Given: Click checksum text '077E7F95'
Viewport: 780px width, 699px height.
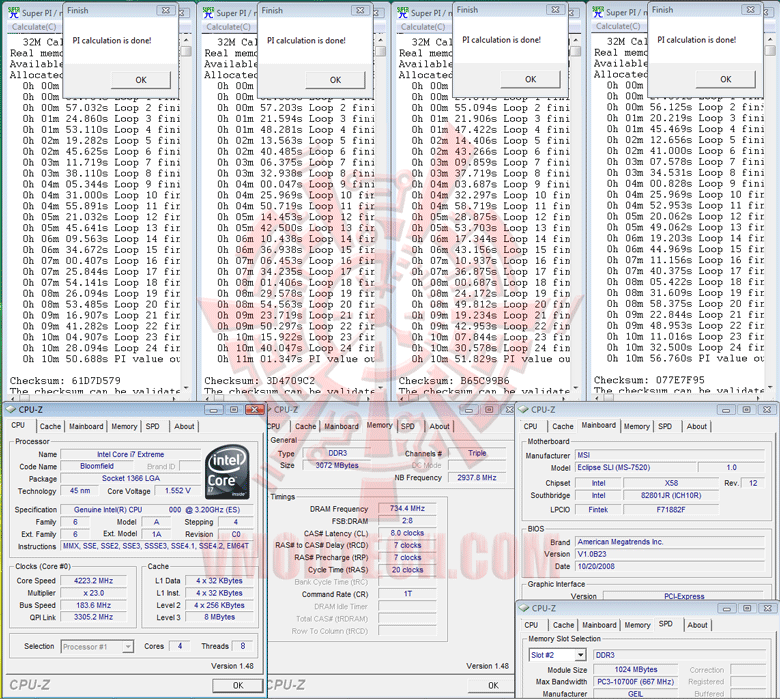Looking at the screenshot, I should pyautogui.click(x=680, y=380).
